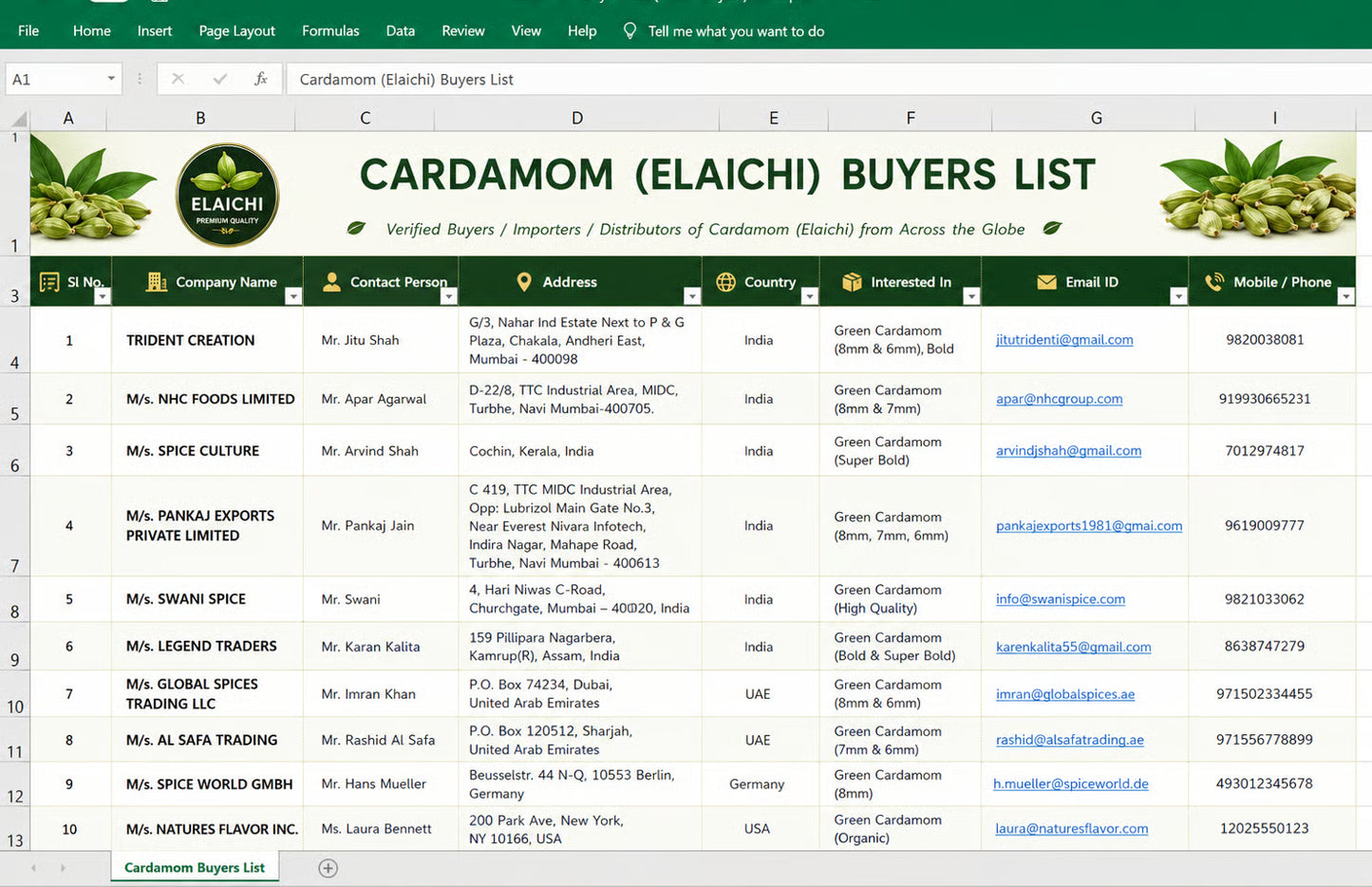Select the Cardamom Buyers List sheet tab

195,867
